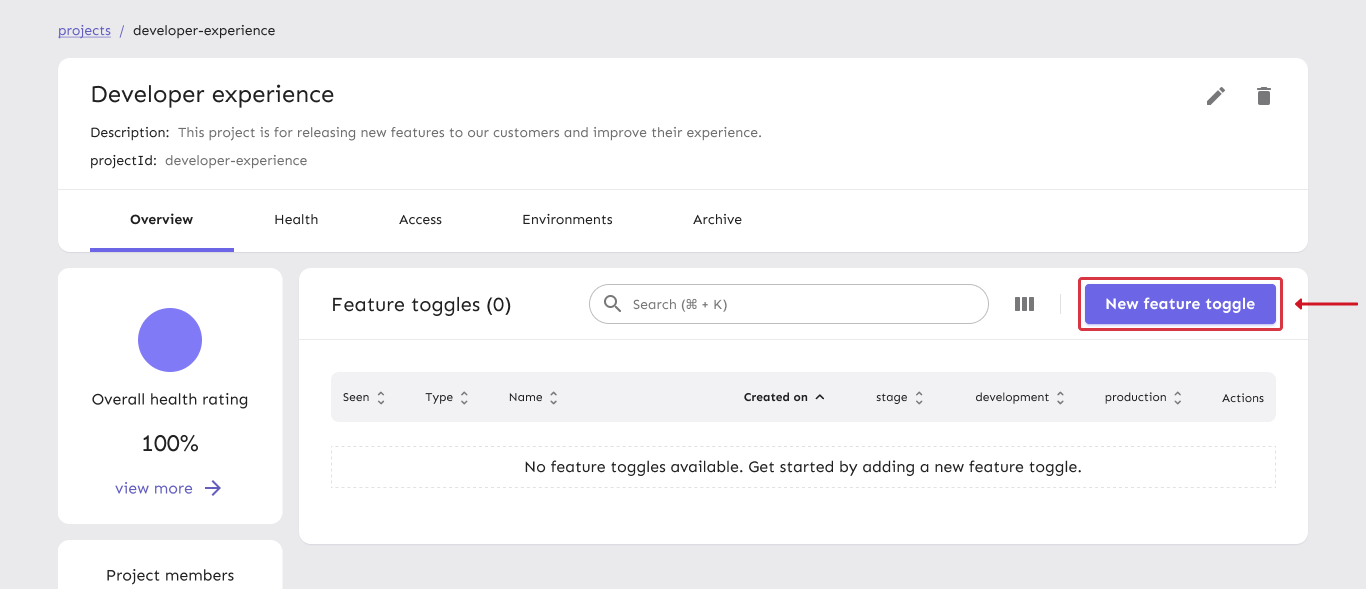Focus the feature toggle search field
The width and height of the screenshot is (1366, 589).
coord(800,304)
